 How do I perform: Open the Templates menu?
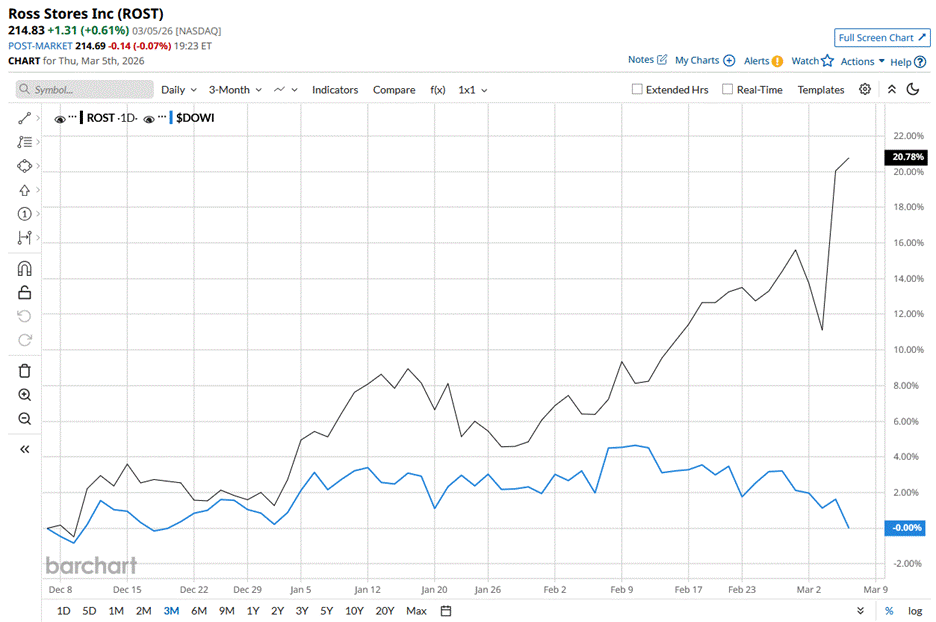[821, 90]
